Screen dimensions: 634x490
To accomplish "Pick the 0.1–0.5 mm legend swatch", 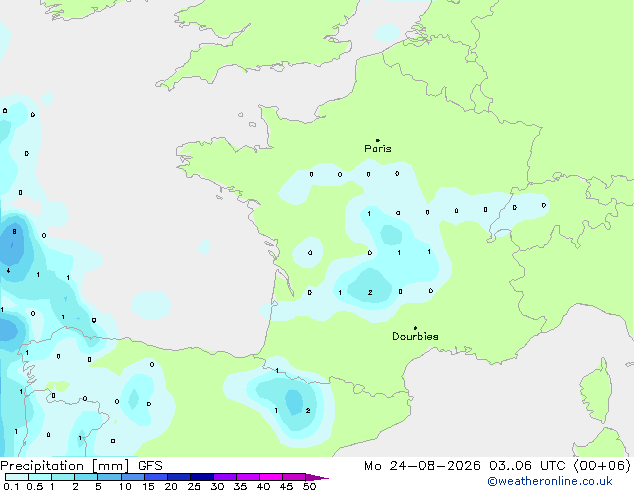I will pyautogui.click(x=17, y=477).
